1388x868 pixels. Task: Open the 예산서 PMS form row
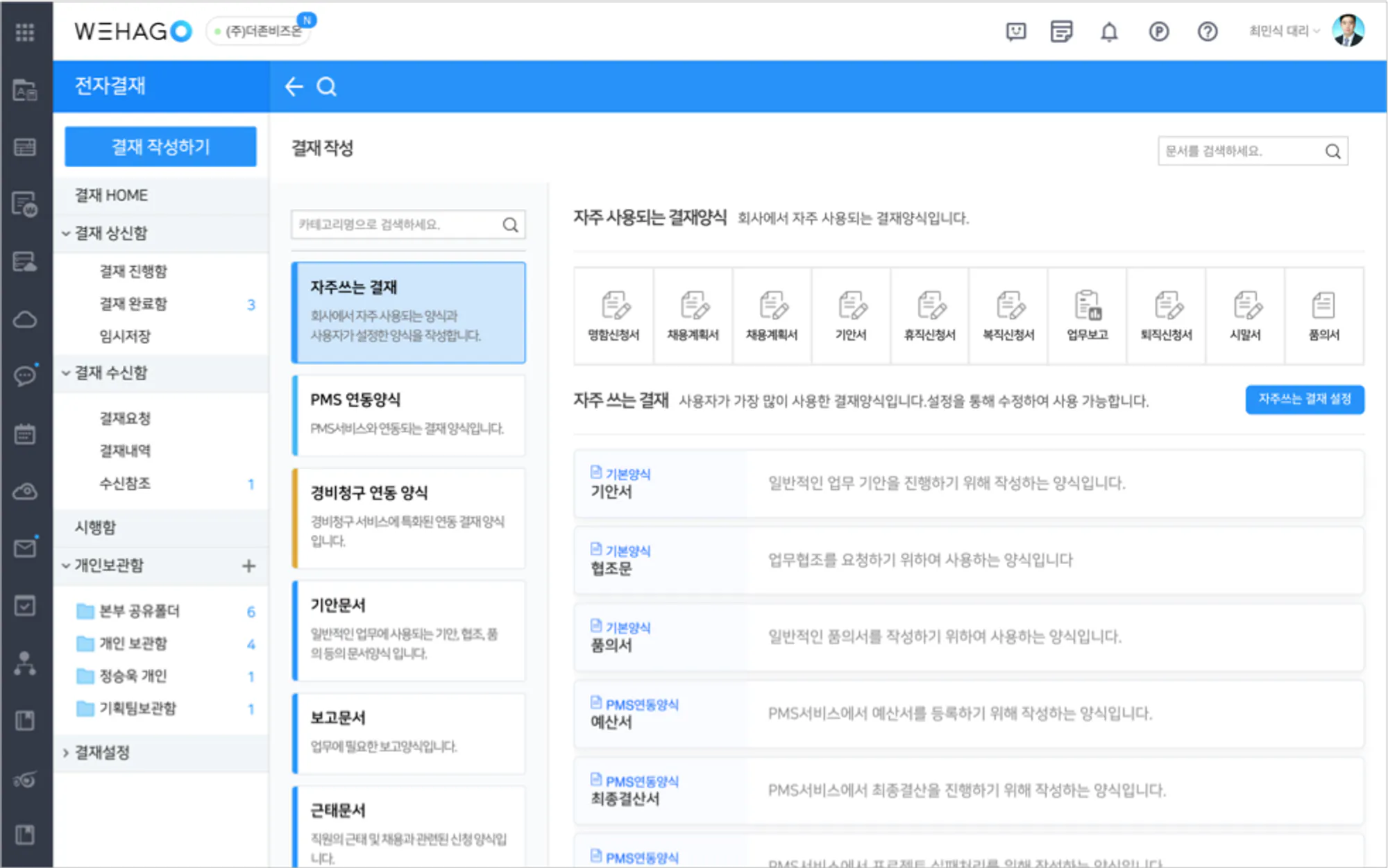pos(969,714)
